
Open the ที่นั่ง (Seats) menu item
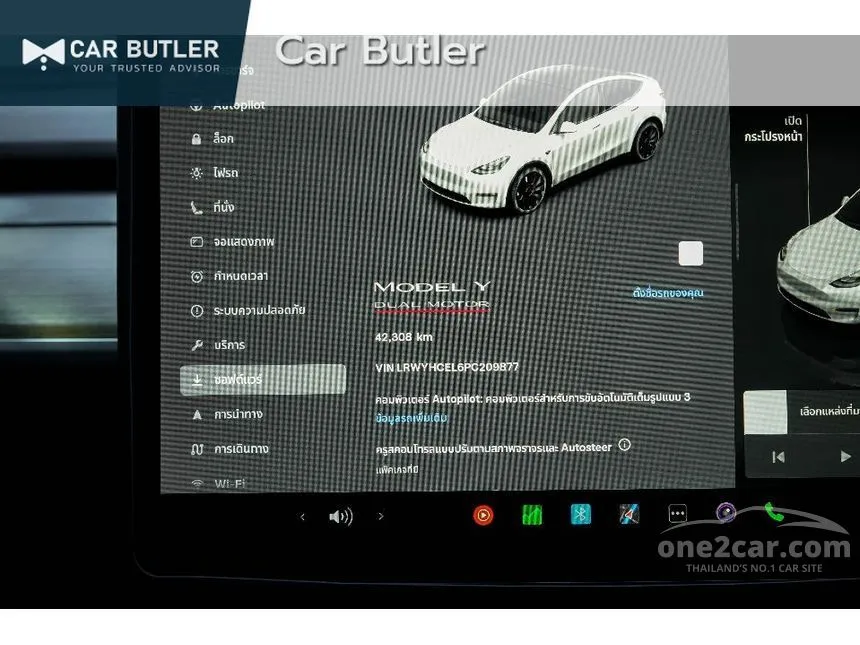[x=212, y=207]
